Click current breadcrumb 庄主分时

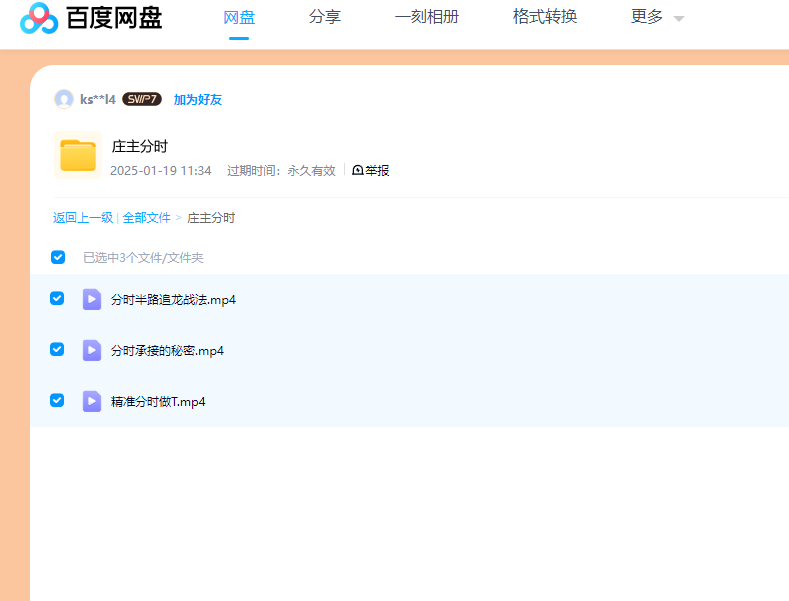[211, 217]
